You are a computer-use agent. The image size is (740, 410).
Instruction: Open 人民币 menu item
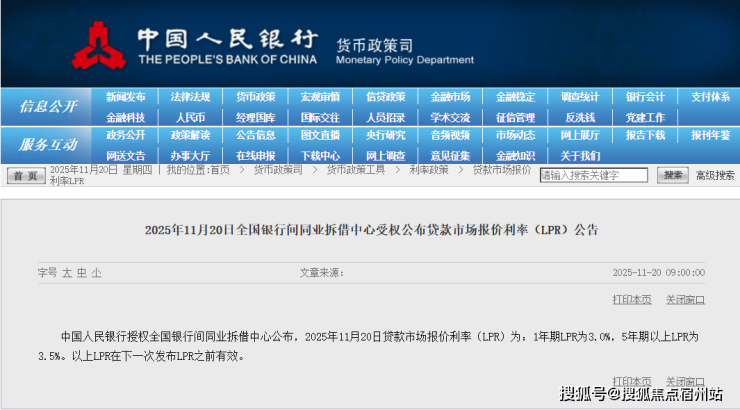pos(190,117)
